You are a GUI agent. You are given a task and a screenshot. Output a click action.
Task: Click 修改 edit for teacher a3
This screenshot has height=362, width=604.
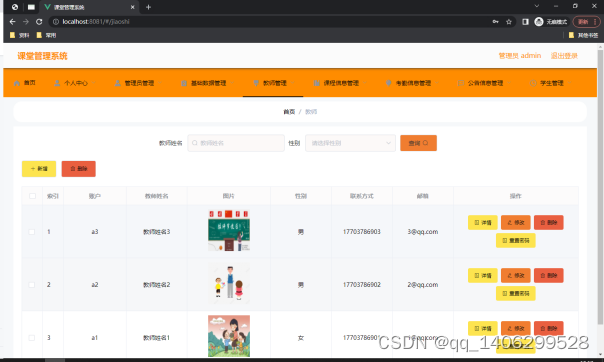[x=516, y=223]
